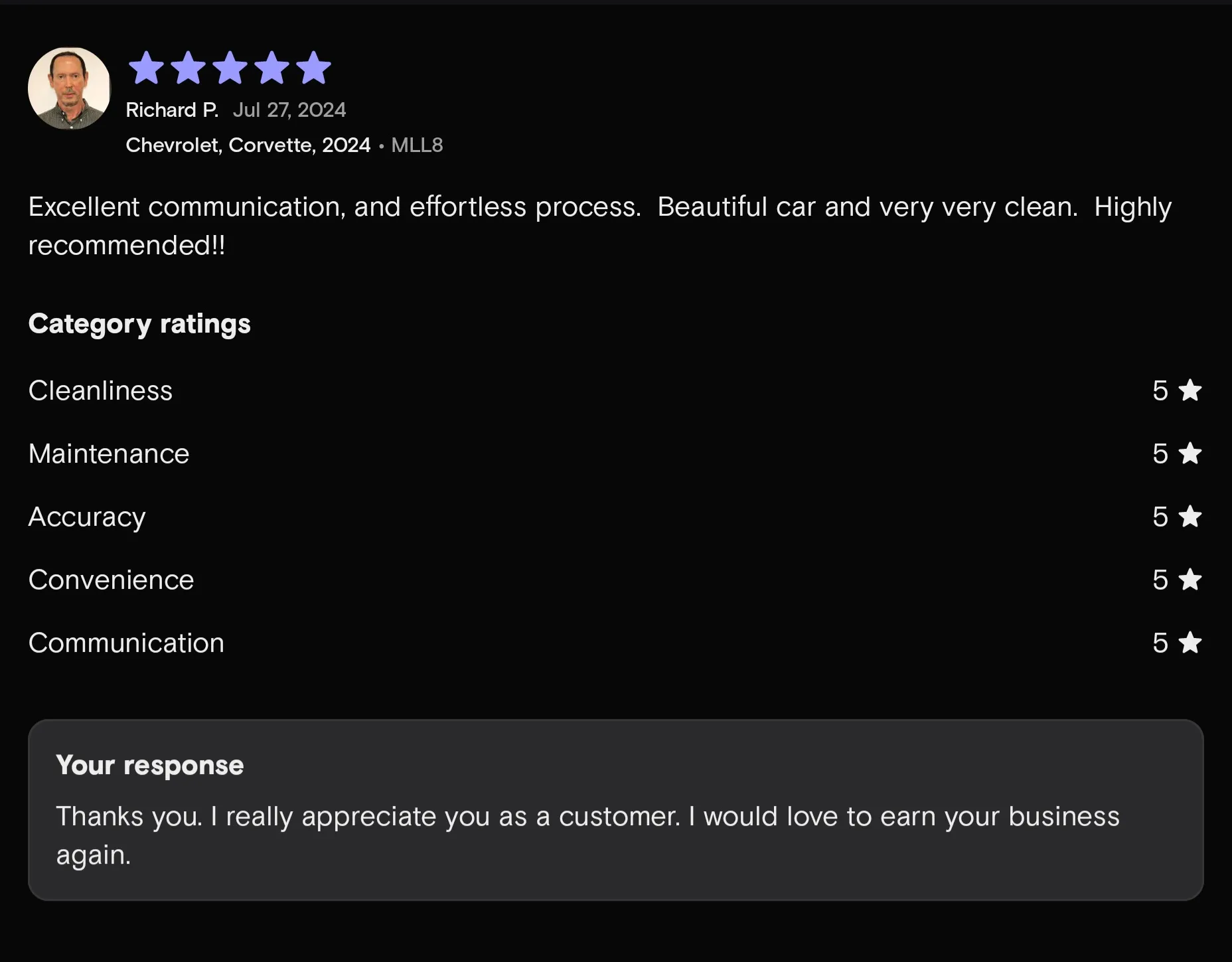
Task: Click the first purple rating star
Action: tap(146, 68)
